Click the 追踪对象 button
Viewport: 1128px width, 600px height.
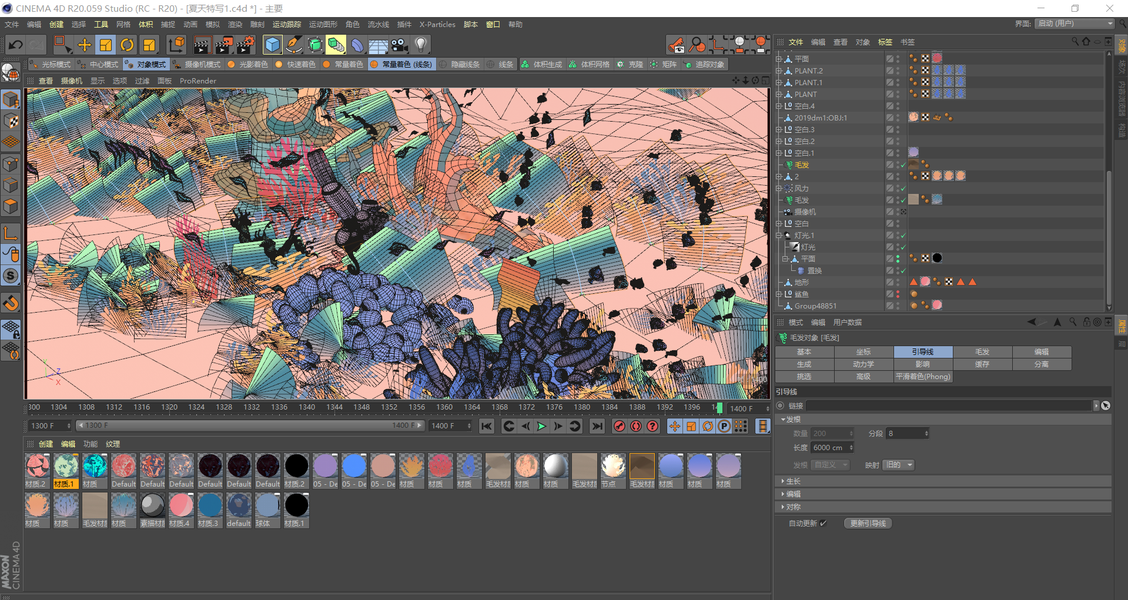tap(704, 65)
